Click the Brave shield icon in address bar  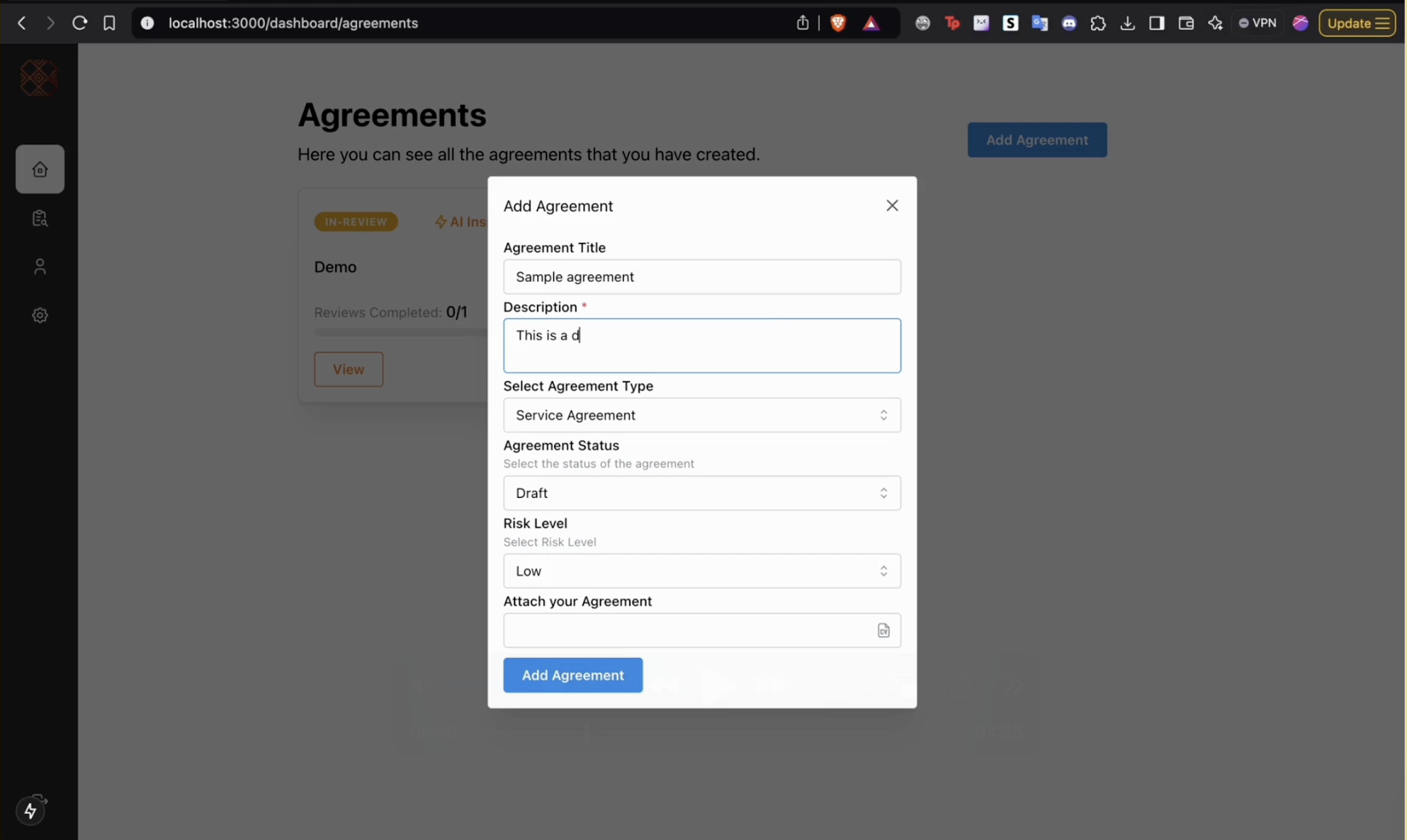point(837,23)
